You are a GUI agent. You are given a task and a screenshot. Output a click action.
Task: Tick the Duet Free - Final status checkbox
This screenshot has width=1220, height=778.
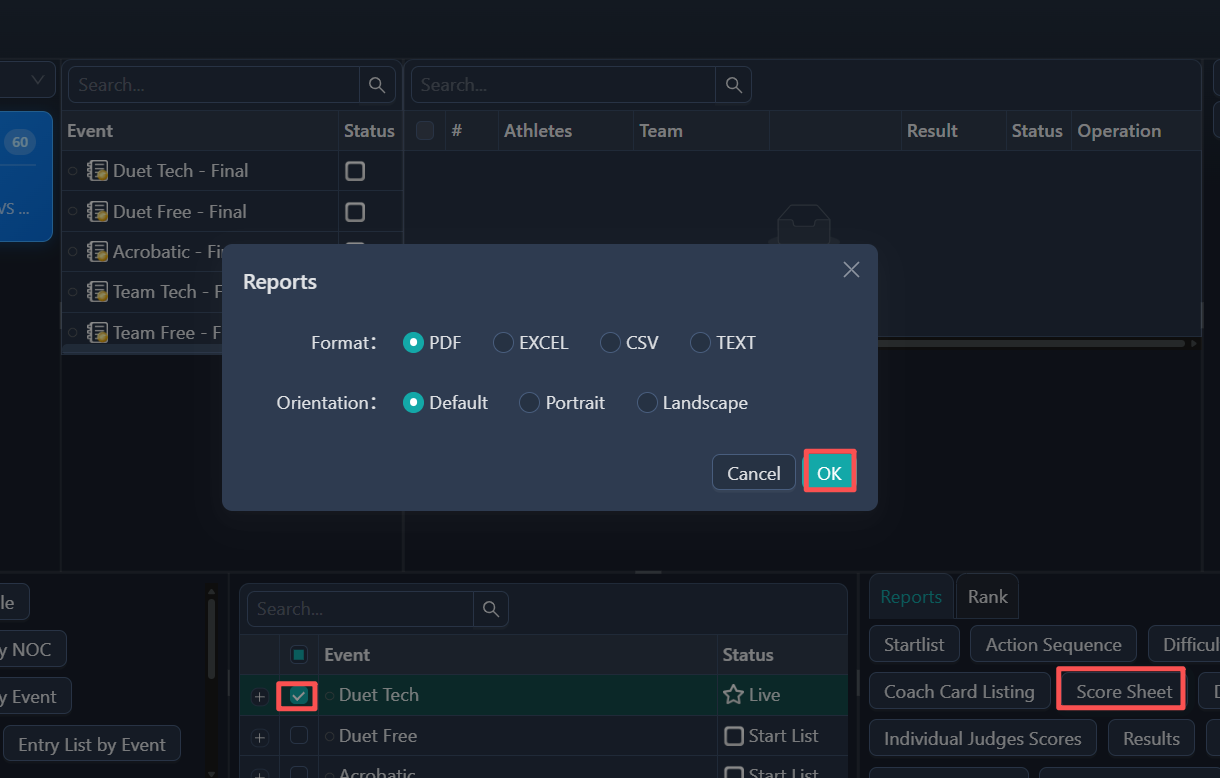point(355,212)
